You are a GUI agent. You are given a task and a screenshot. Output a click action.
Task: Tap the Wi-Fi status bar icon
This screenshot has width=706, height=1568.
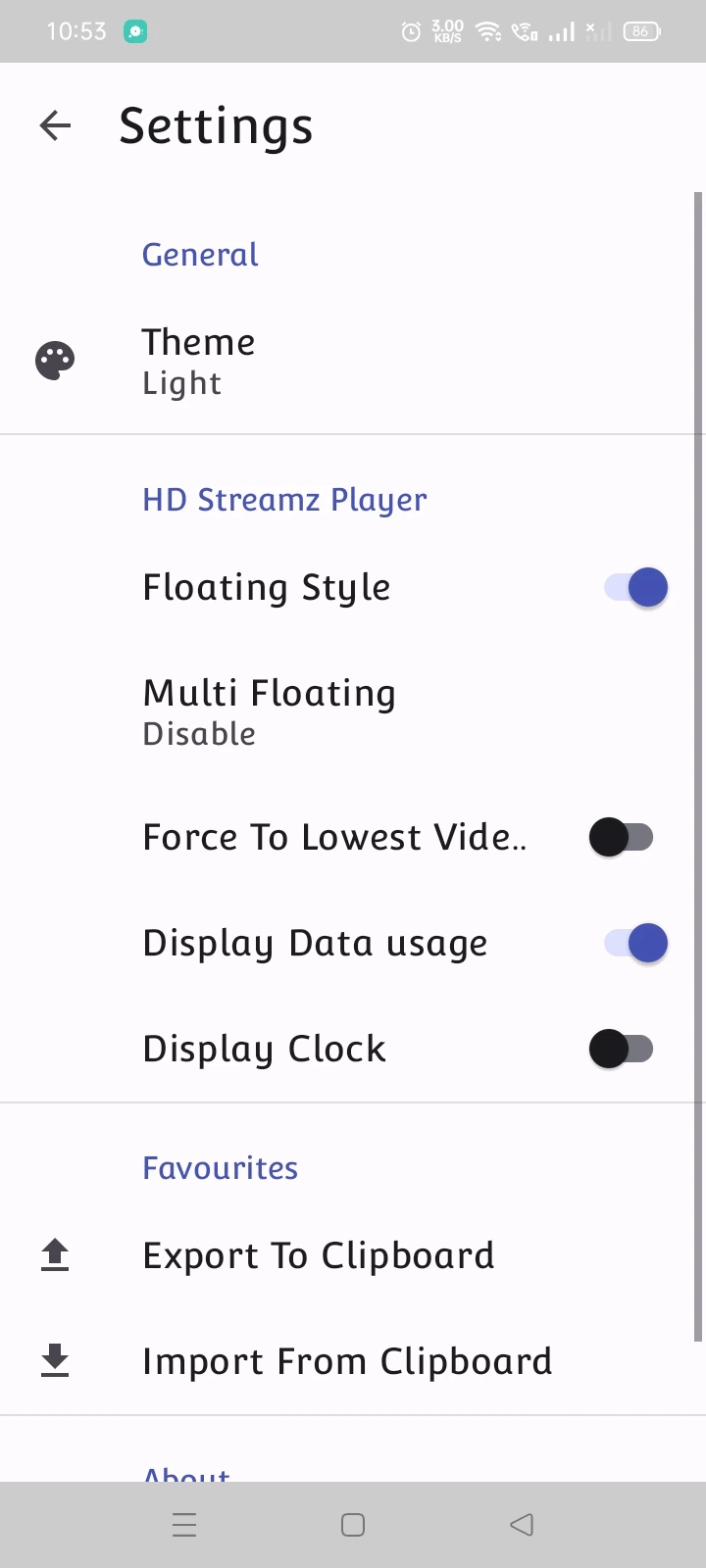point(487,30)
